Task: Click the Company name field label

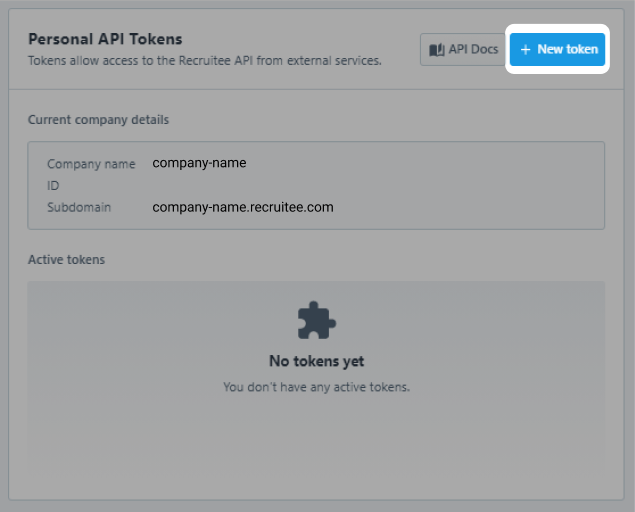Action: point(91,164)
